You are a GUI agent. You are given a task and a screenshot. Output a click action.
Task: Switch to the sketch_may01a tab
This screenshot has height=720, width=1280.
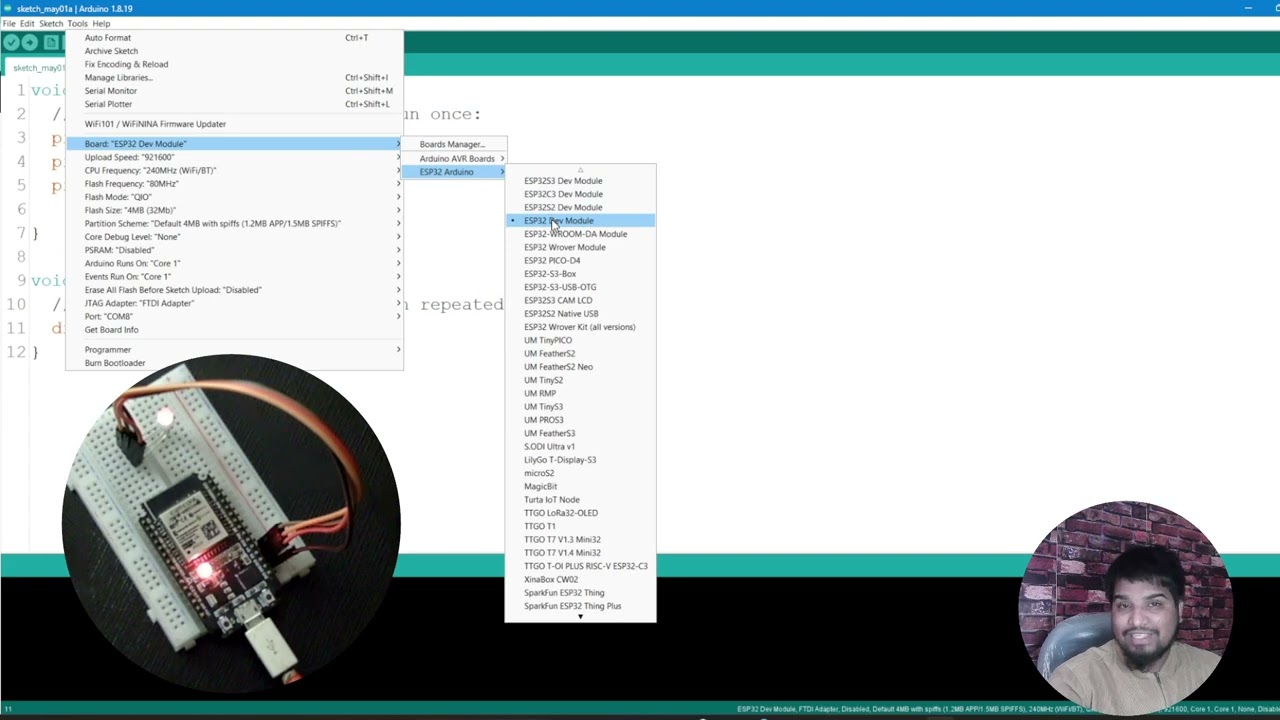[x=38, y=68]
